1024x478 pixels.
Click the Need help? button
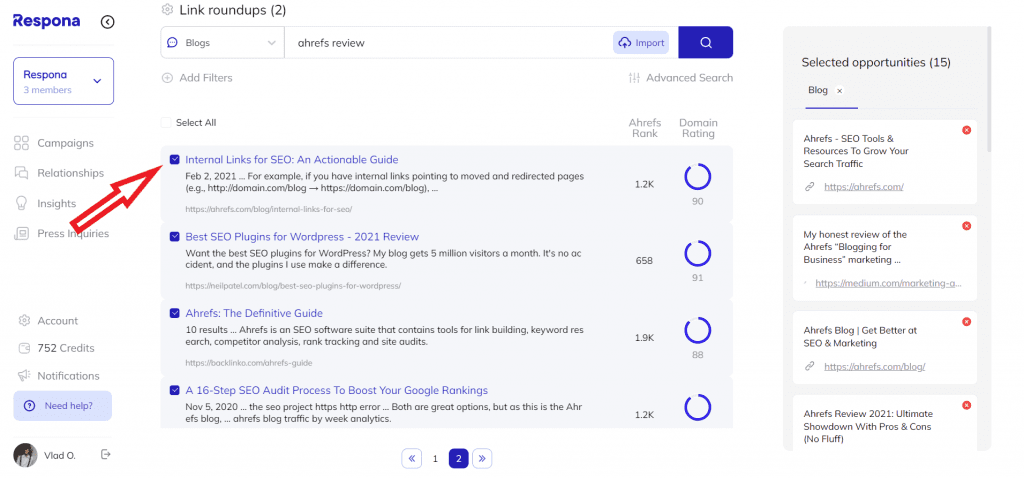pos(63,406)
